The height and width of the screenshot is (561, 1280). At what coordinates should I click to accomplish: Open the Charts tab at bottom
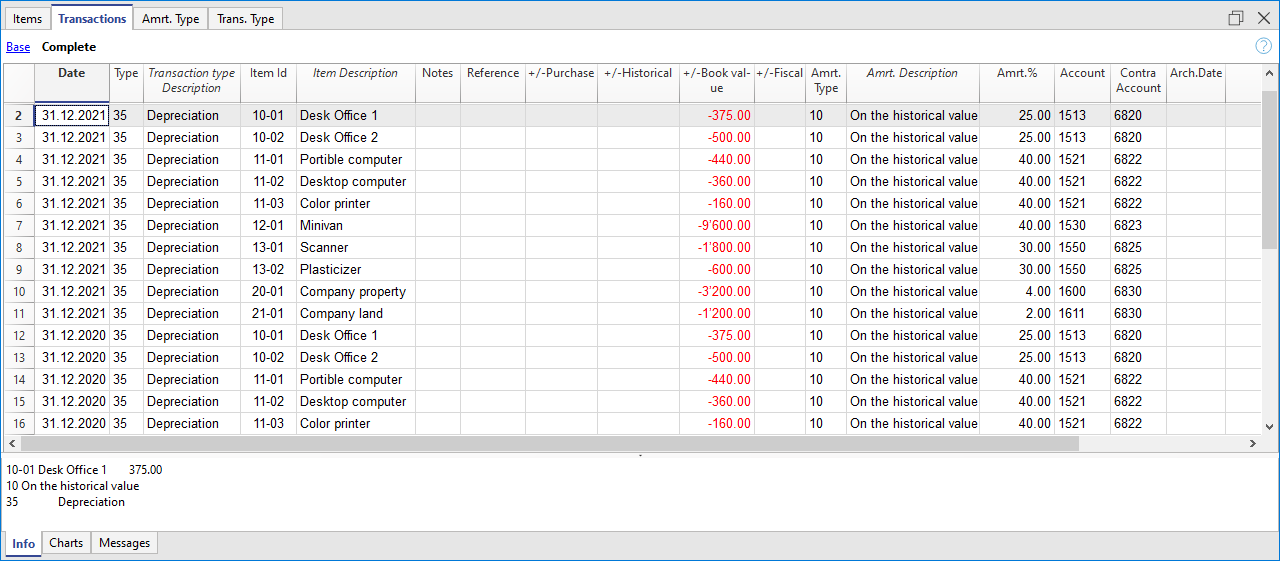(x=66, y=543)
